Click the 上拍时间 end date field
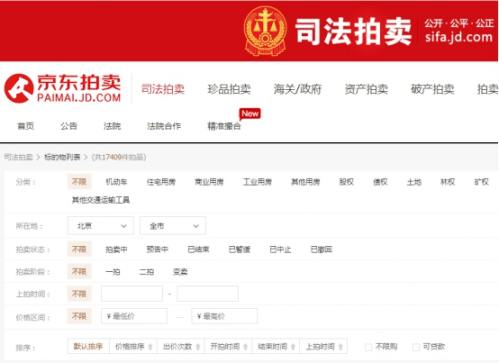Screen dimensions: 499x363 tap(208, 294)
